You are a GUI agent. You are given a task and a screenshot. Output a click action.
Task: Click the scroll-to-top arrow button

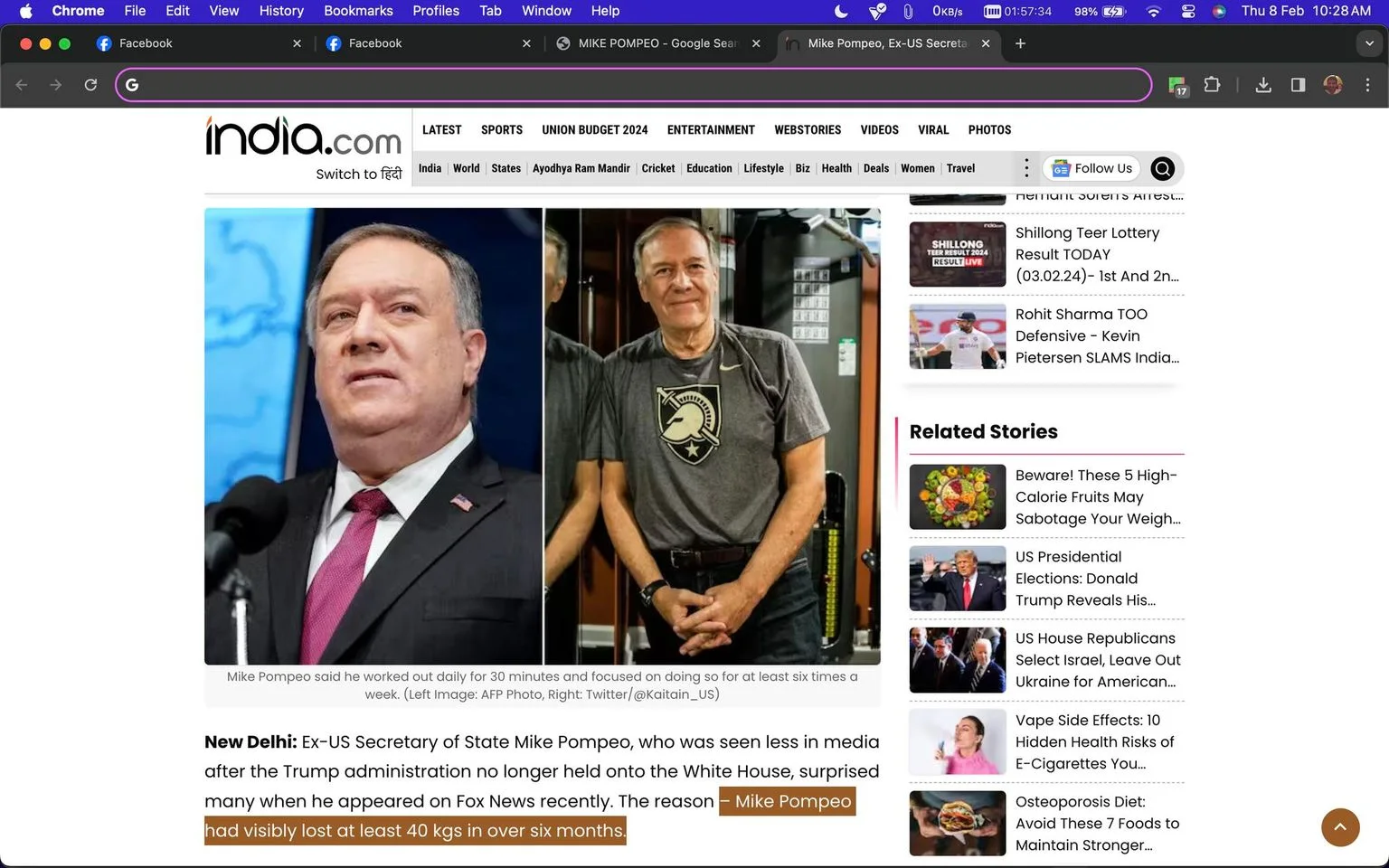coord(1340,826)
